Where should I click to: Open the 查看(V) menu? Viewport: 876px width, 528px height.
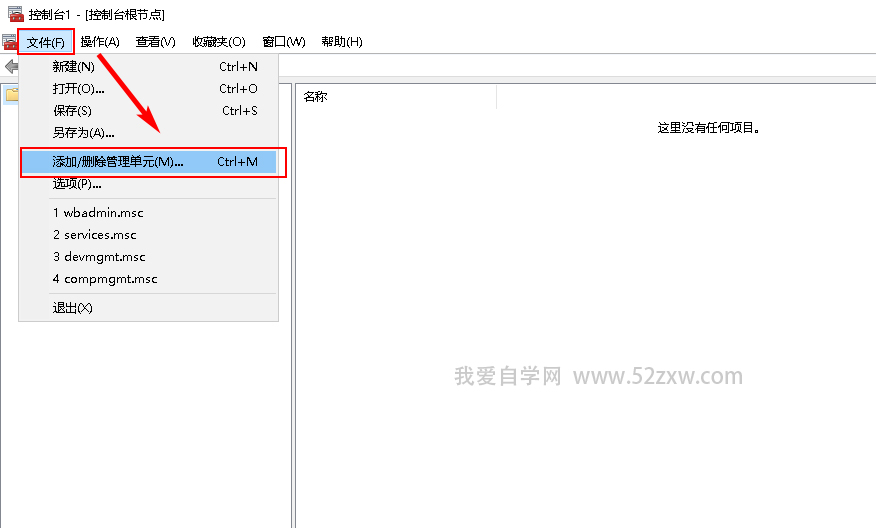point(155,42)
